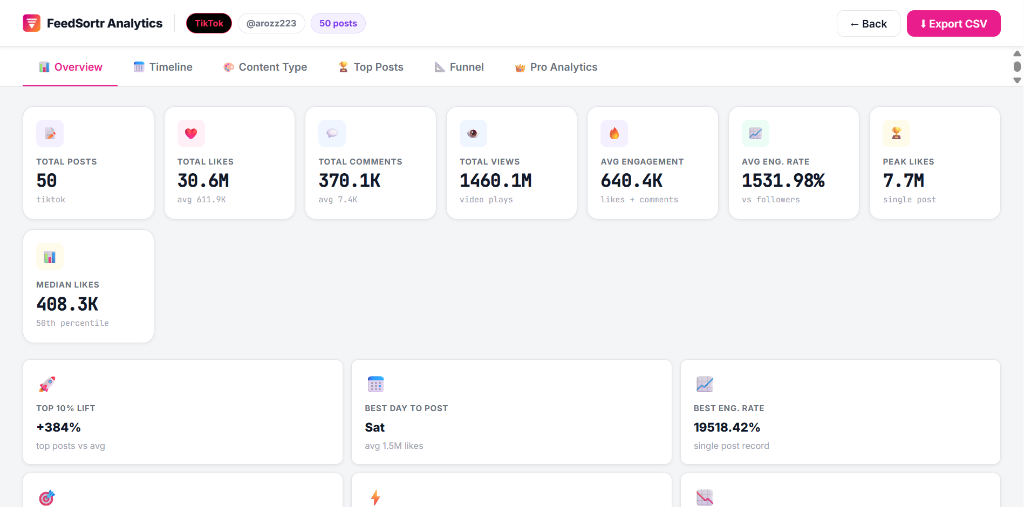Go back using the Back button
This screenshot has height=507, width=1024.
pos(869,24)
